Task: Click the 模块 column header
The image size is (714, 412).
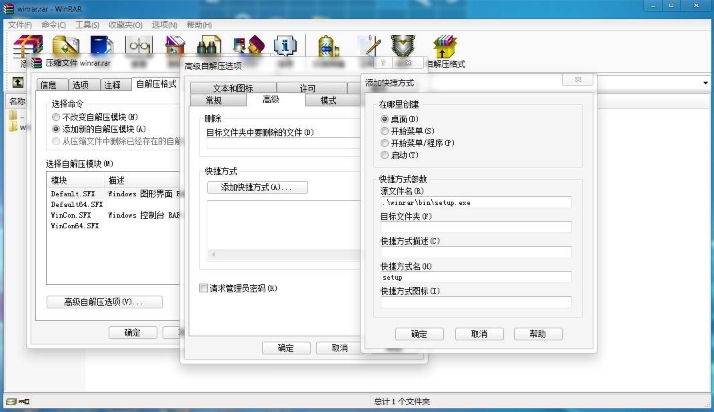Action: (x=76, y=180)
